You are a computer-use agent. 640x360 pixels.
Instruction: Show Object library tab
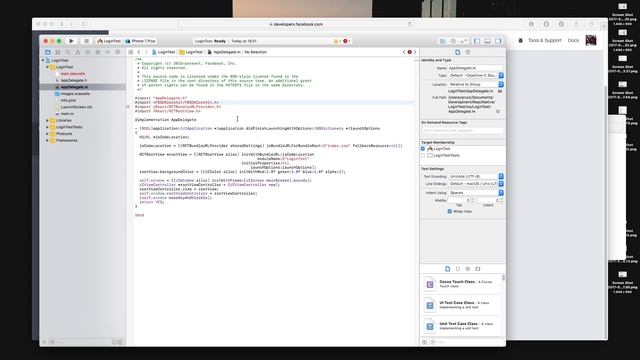point(468,269)
